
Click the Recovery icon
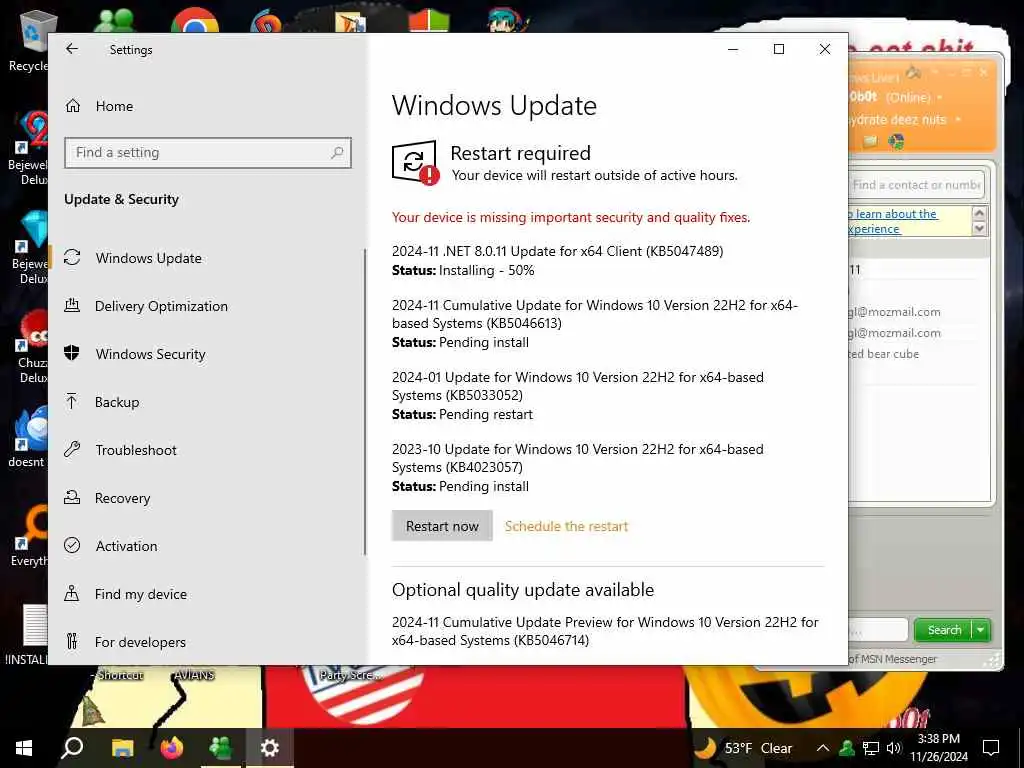click(72, 498)
